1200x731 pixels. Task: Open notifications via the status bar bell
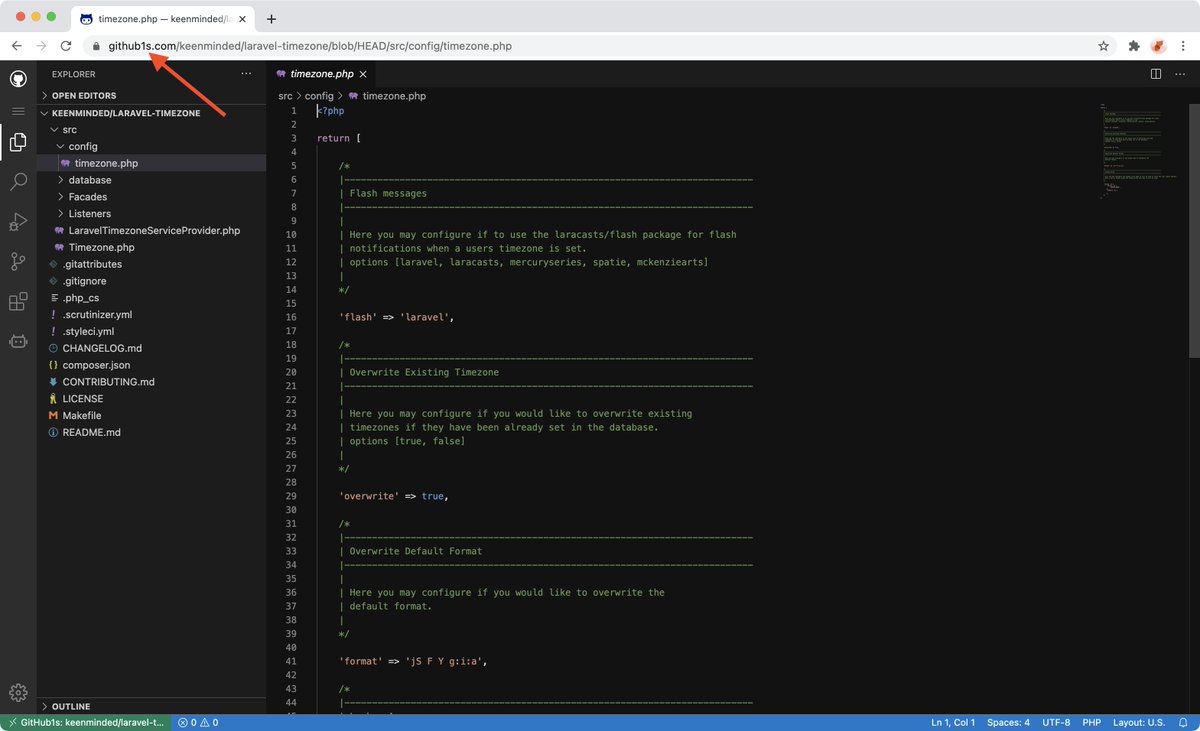pyautogui.click(x=1186, y=720)
